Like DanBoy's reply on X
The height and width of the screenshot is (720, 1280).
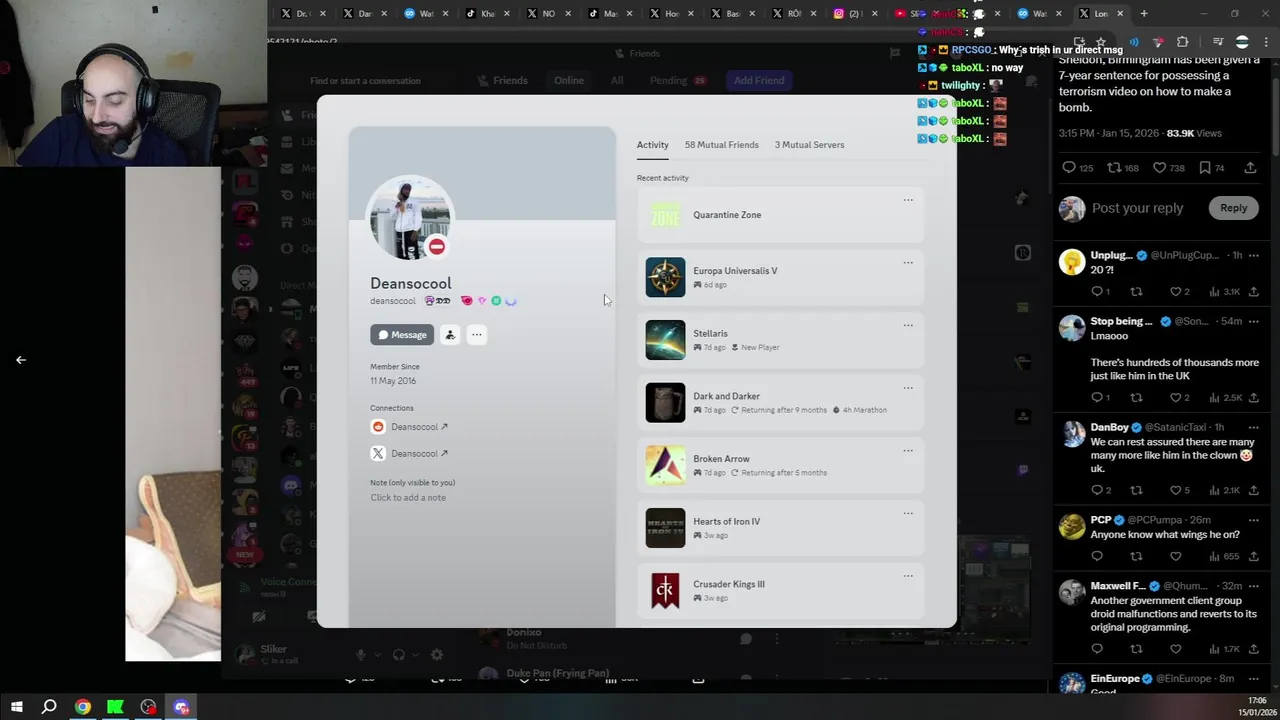(x=1175, y=491)
